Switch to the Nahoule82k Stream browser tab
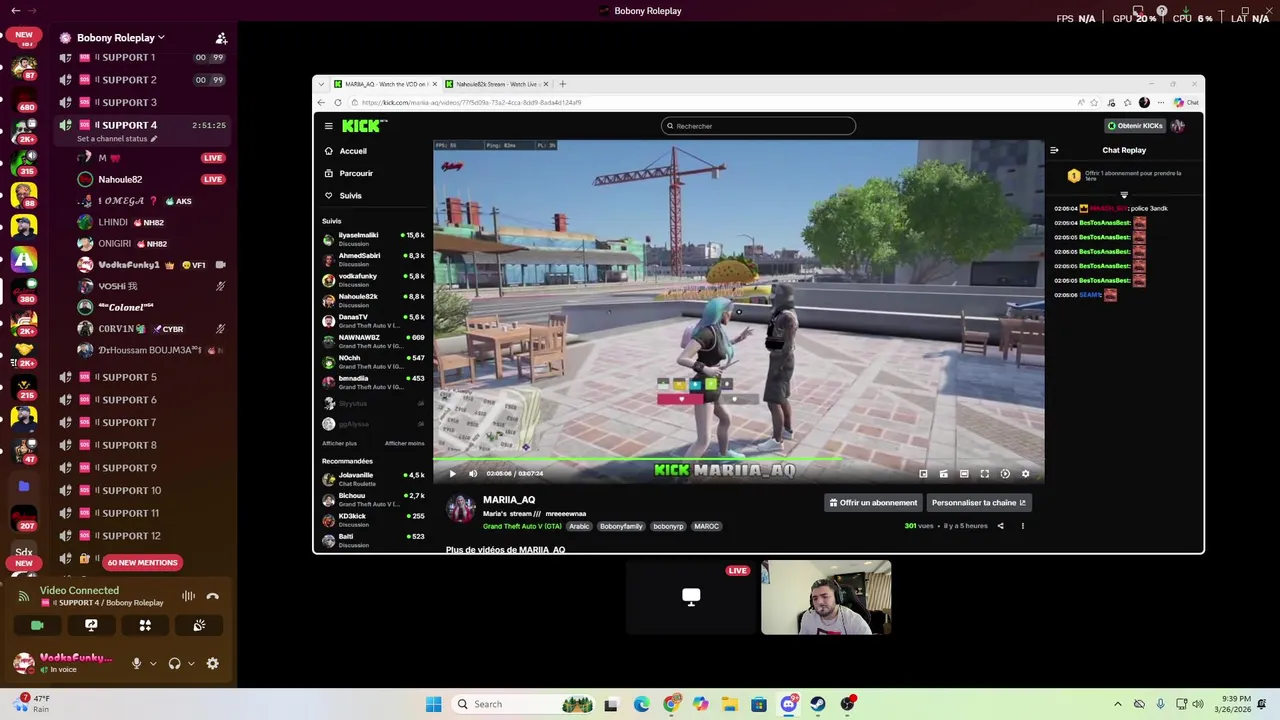Image resolution: width=1280 pixels, height=720 pixels. pyautogui.click(x=497, y=84)
